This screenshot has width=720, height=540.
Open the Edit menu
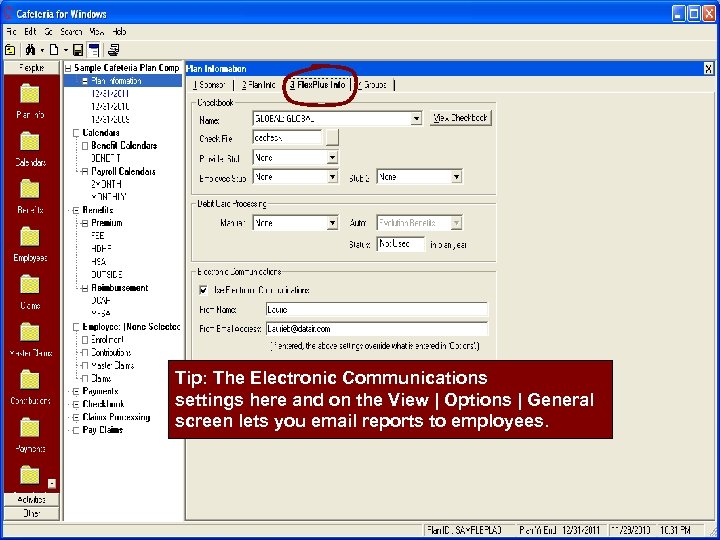pyautogui.click(x=30, y=32)
